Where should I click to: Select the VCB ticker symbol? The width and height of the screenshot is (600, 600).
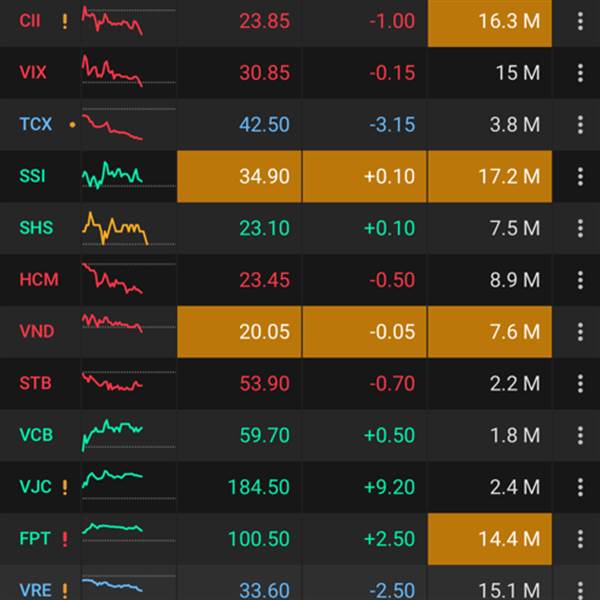tap(36, 435)
